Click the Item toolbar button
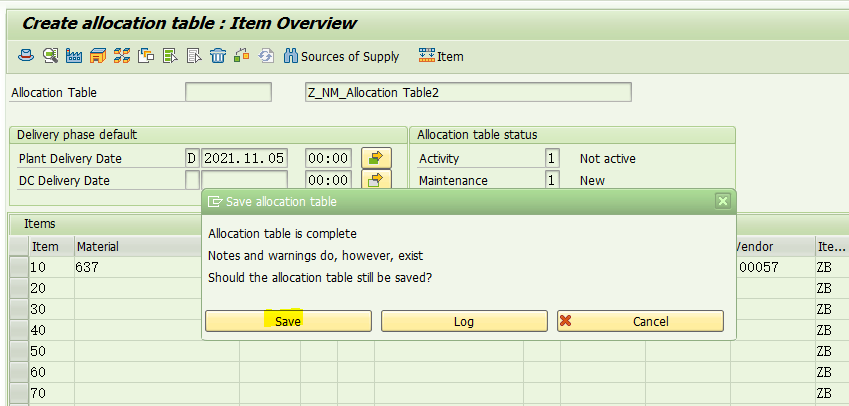 tap(441, 56)
